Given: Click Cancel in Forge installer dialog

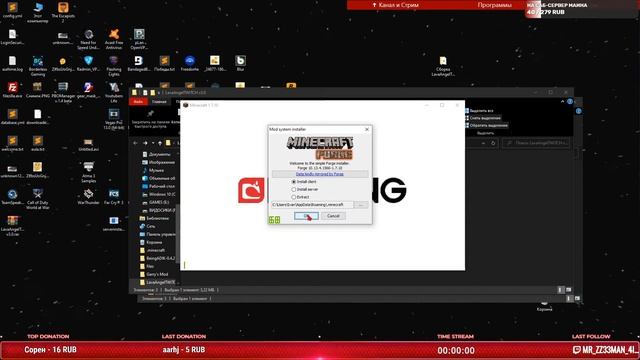Looking at the screenshot, I should pyautogui.click(x=333, y=216).
